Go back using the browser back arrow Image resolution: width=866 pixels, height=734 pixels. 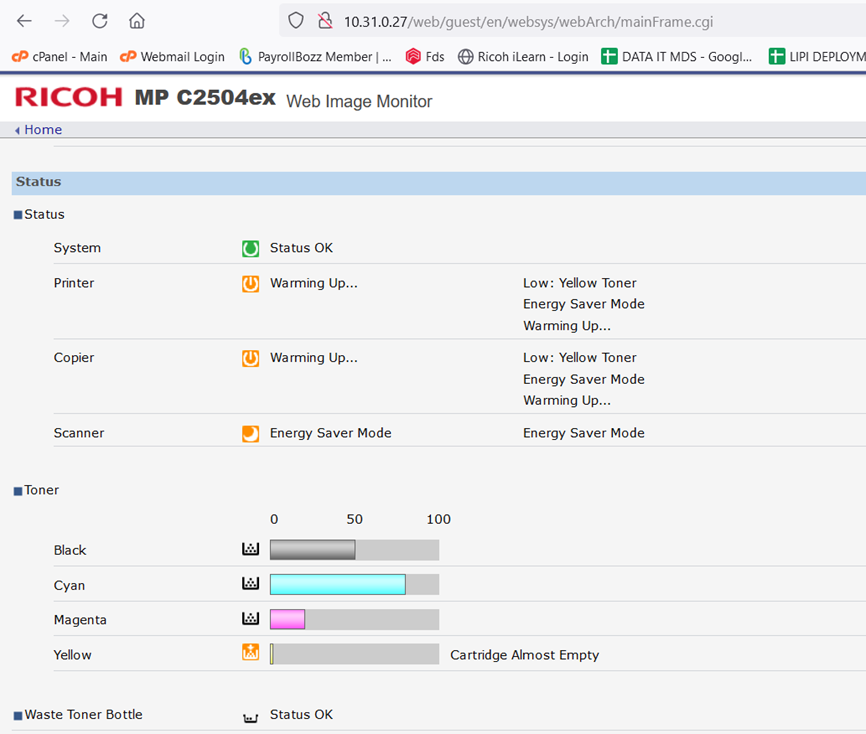click(24, 22)
